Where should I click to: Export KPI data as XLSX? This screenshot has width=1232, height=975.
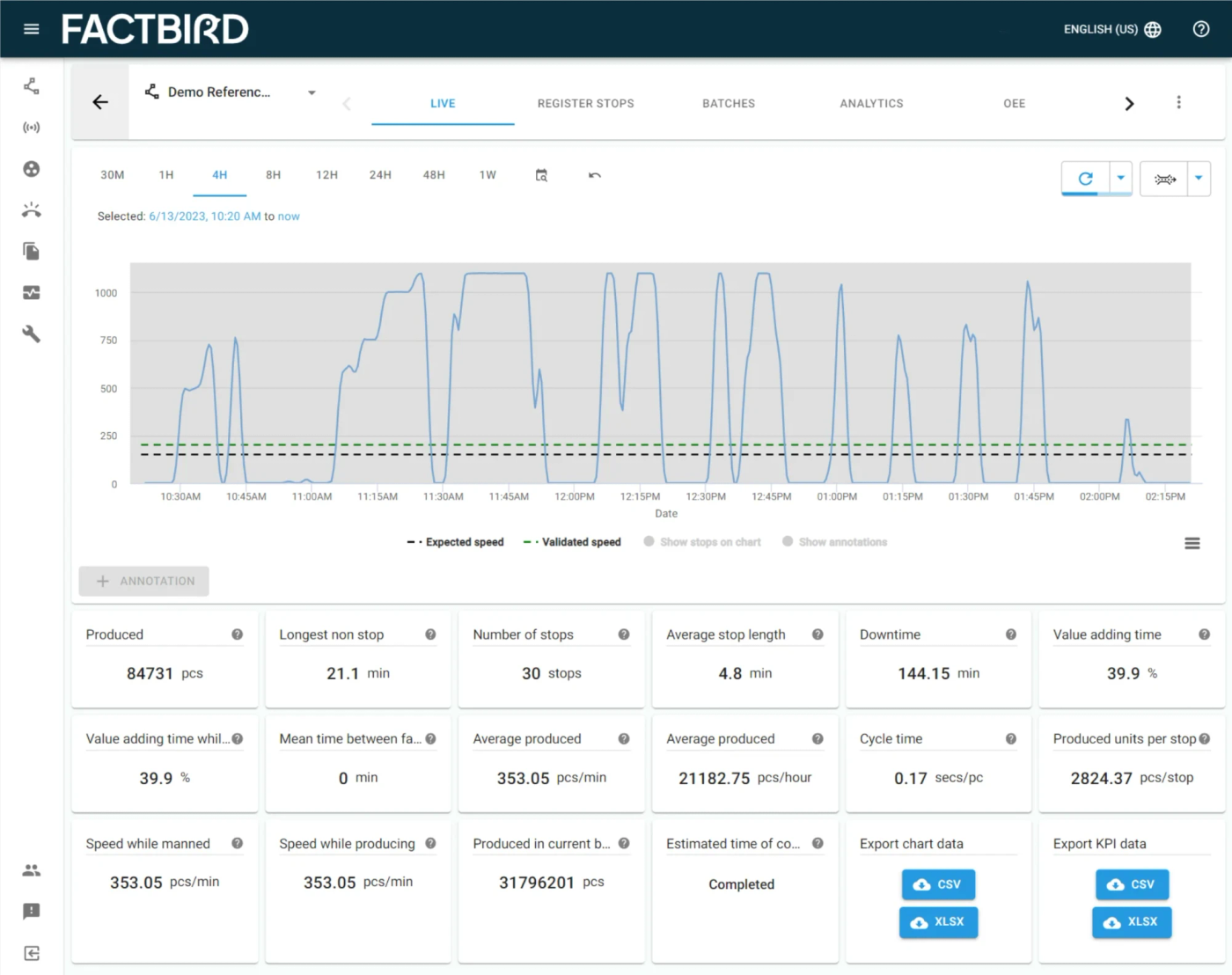(1132, 922)
